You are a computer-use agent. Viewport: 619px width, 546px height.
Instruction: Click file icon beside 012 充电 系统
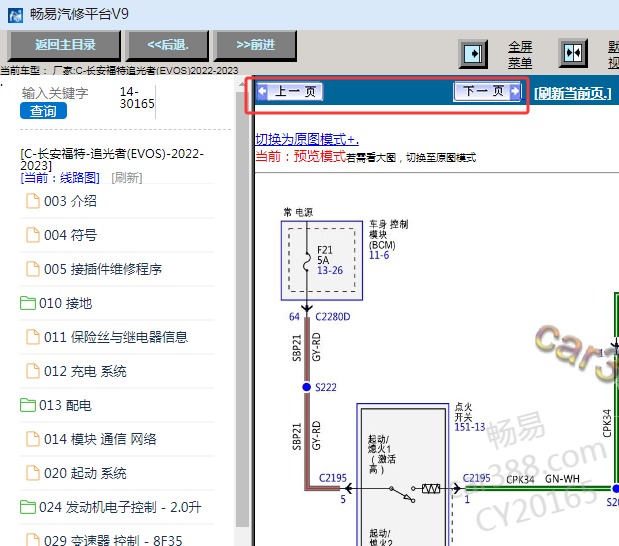pos(33,371)
